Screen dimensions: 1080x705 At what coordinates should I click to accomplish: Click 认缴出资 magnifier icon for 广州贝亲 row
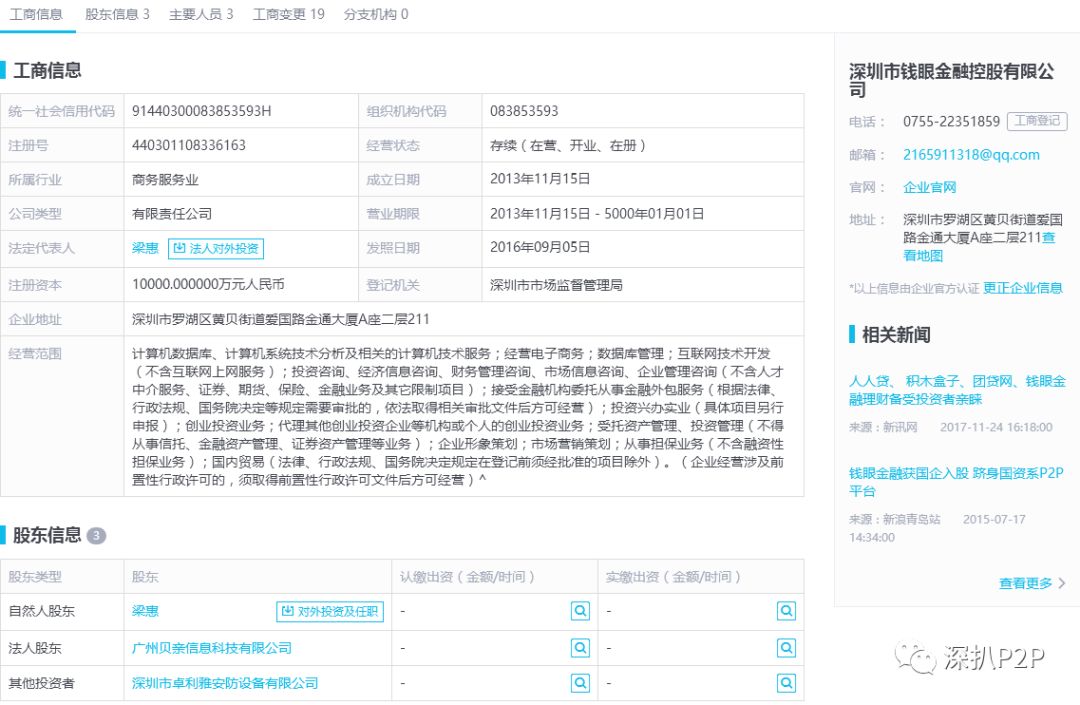tap(581, 648)
